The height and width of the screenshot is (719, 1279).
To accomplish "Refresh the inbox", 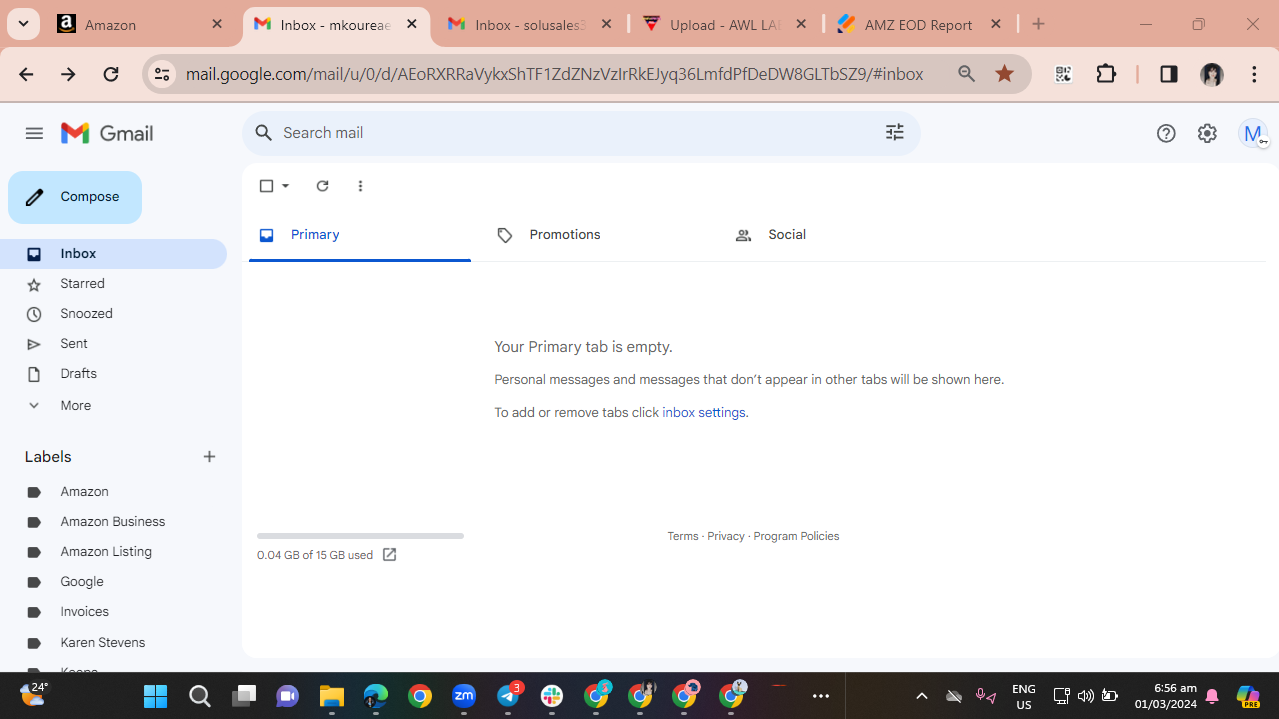I will click(322, 186).
